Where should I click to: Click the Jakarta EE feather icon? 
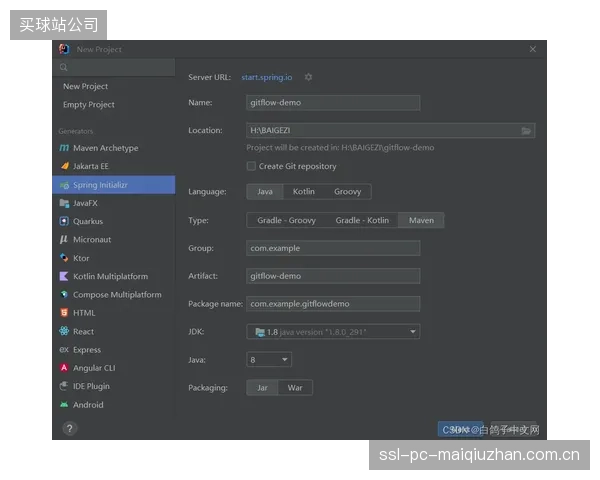click(x=65, y=166)
